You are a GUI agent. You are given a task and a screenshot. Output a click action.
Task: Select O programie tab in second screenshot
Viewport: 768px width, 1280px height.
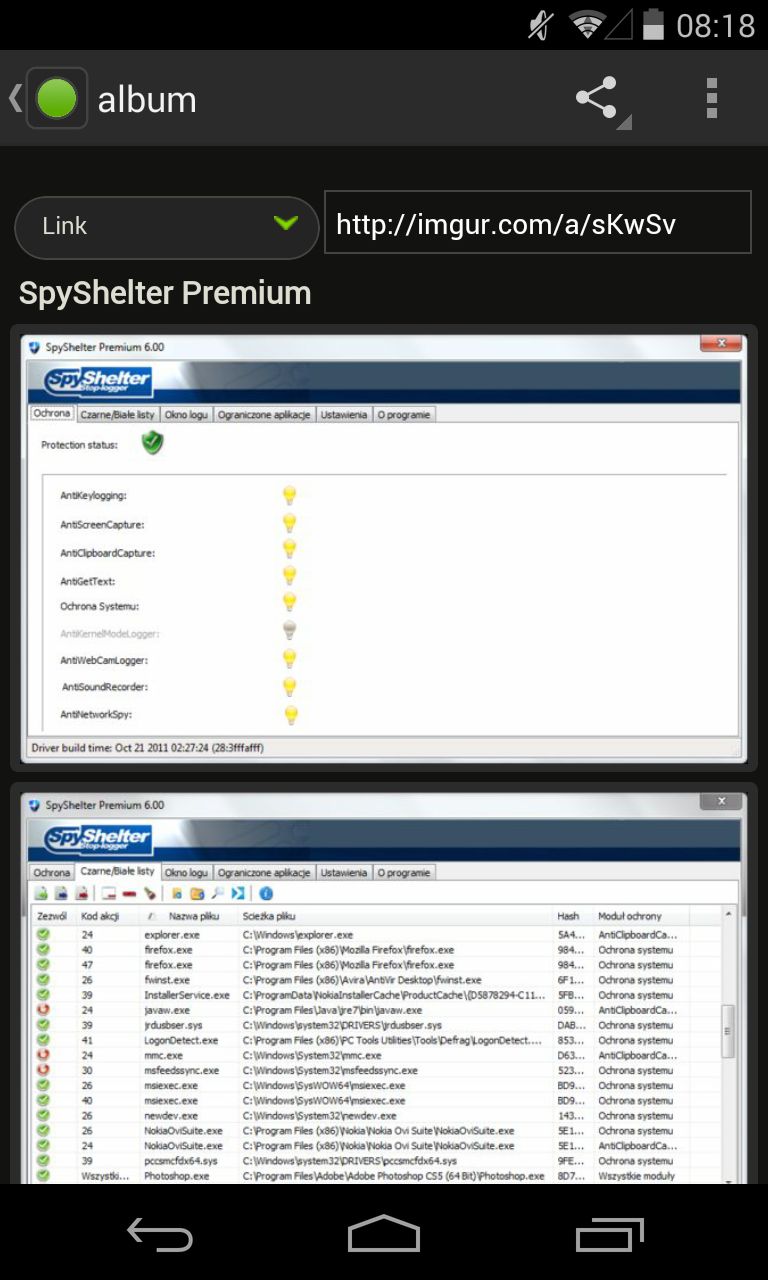point(403,873)
